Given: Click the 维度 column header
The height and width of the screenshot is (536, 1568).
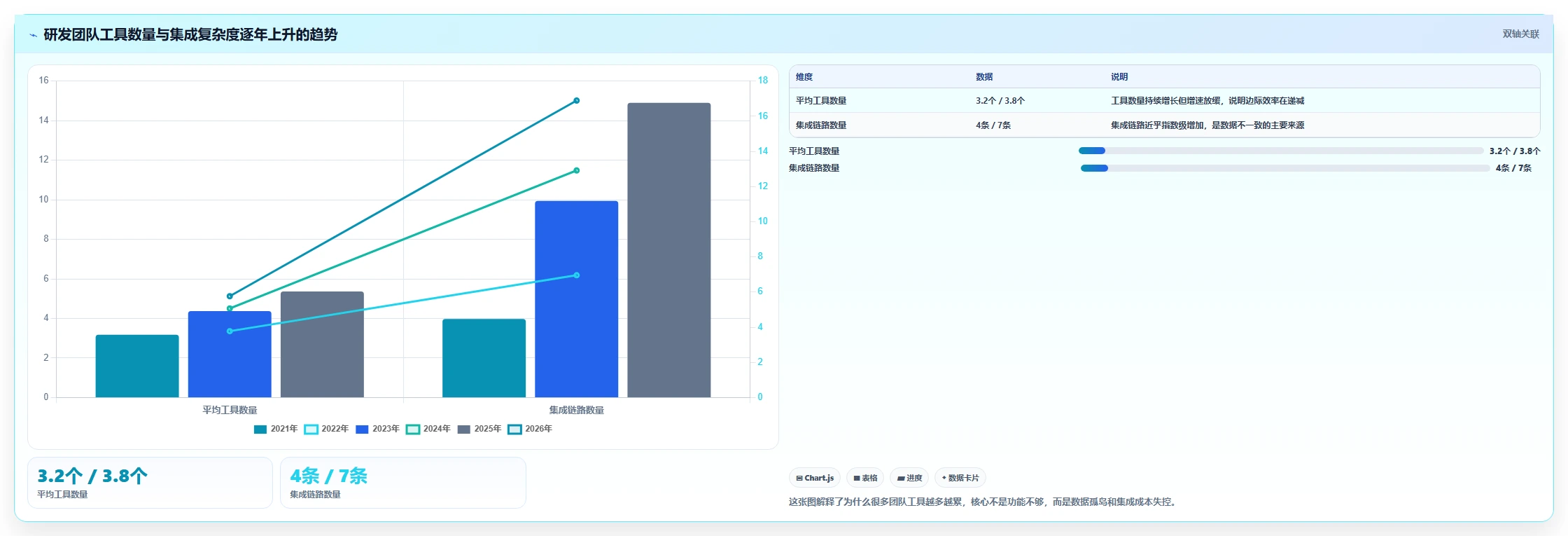Looking at the screenshot, I should point(804,77).
